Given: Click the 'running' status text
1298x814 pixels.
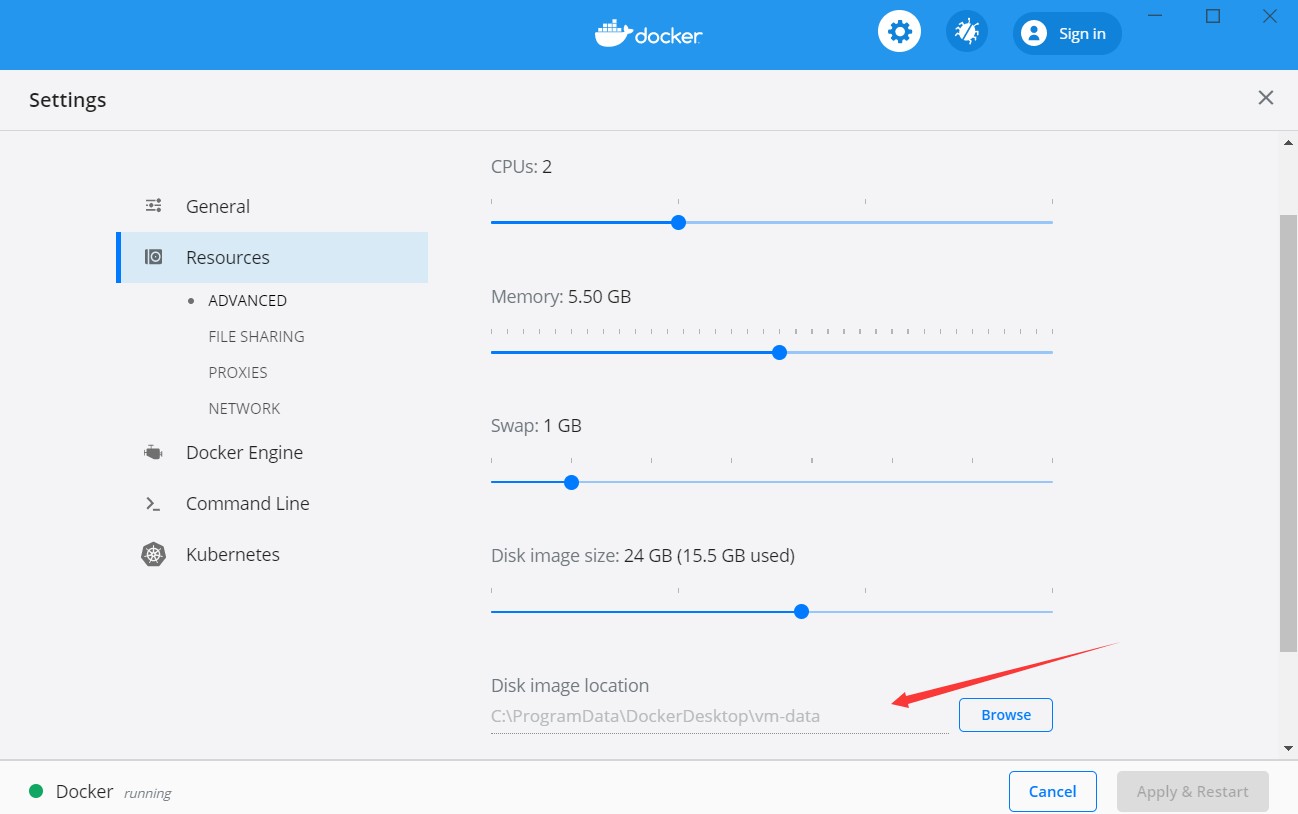Looking at the screenshot, I should coord(148,793).
